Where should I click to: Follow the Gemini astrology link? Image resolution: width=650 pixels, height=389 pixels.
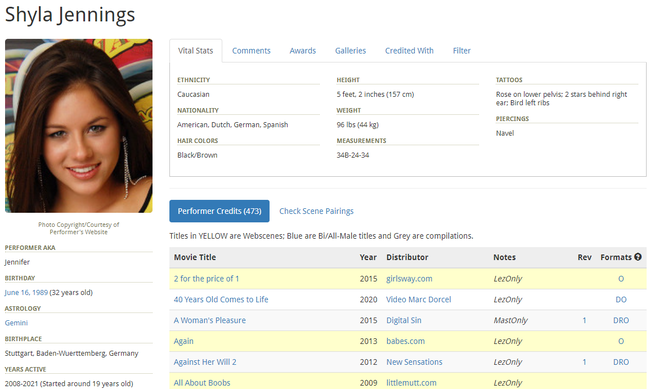(x=16, y=323)
